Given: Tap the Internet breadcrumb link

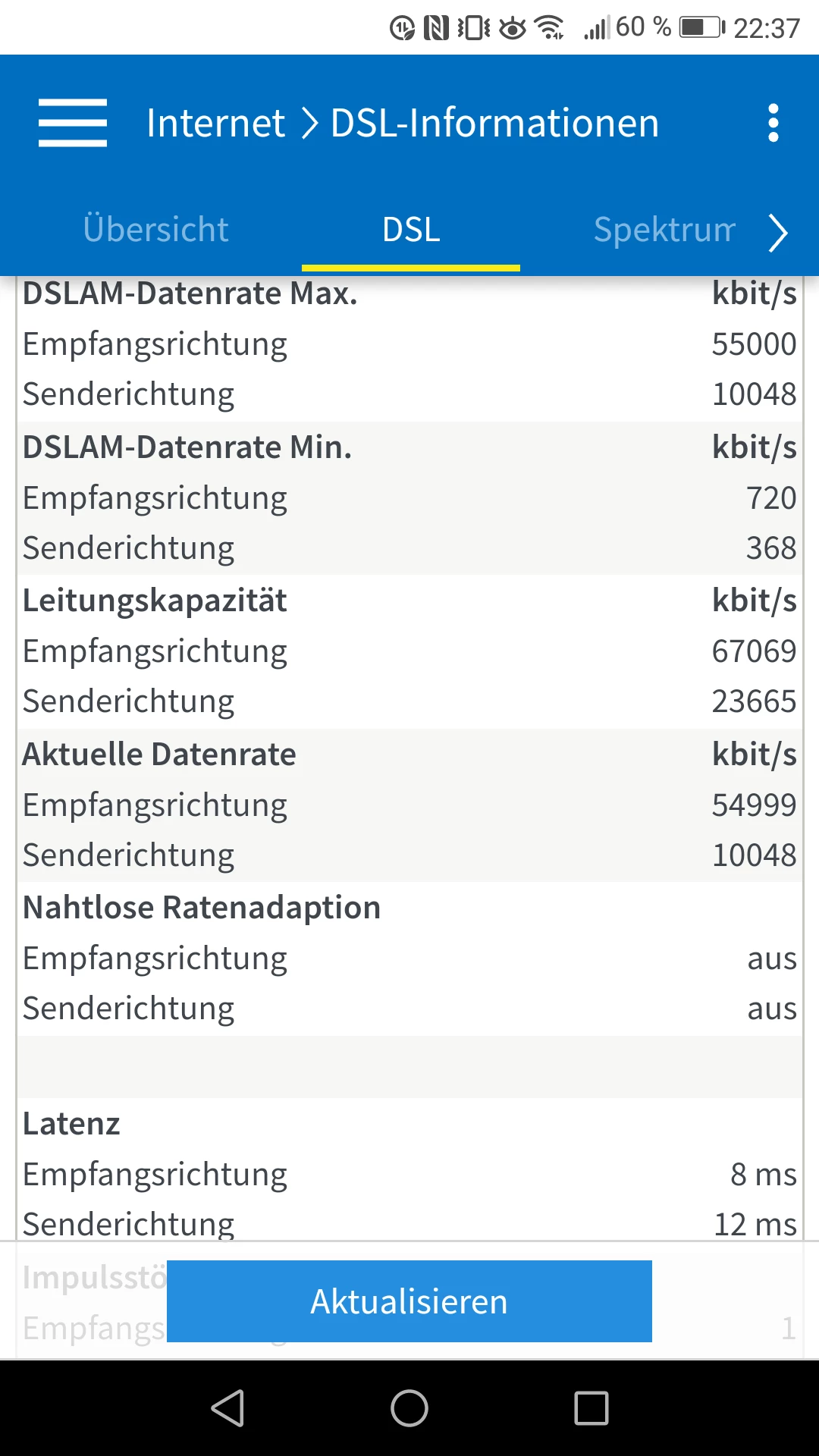Looking at the screenshot, I should 215,123.
